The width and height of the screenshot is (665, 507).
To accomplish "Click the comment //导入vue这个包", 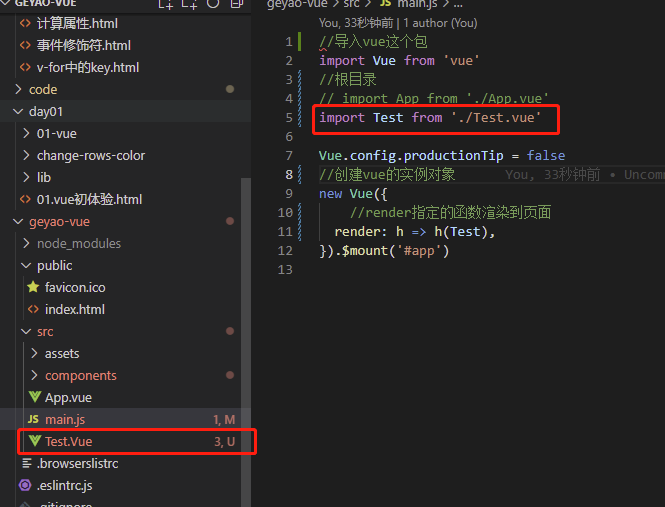I will [373, 42].
